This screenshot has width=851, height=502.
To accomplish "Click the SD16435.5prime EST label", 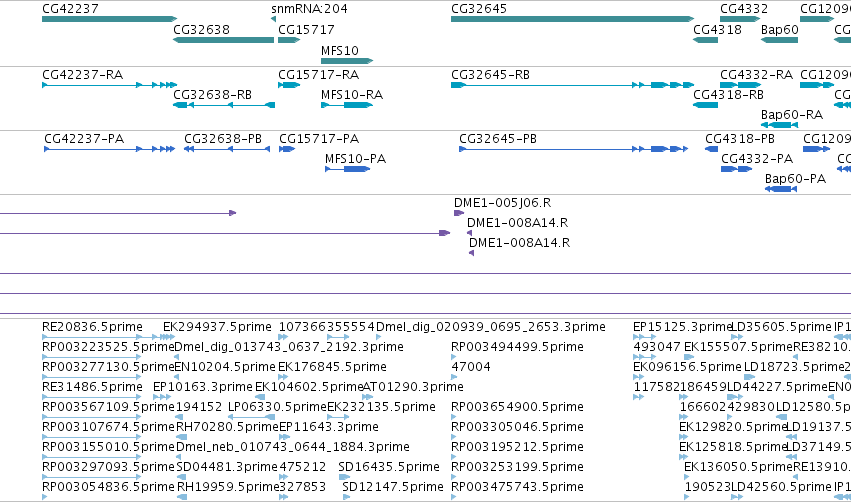I will [x=389, y=467].
